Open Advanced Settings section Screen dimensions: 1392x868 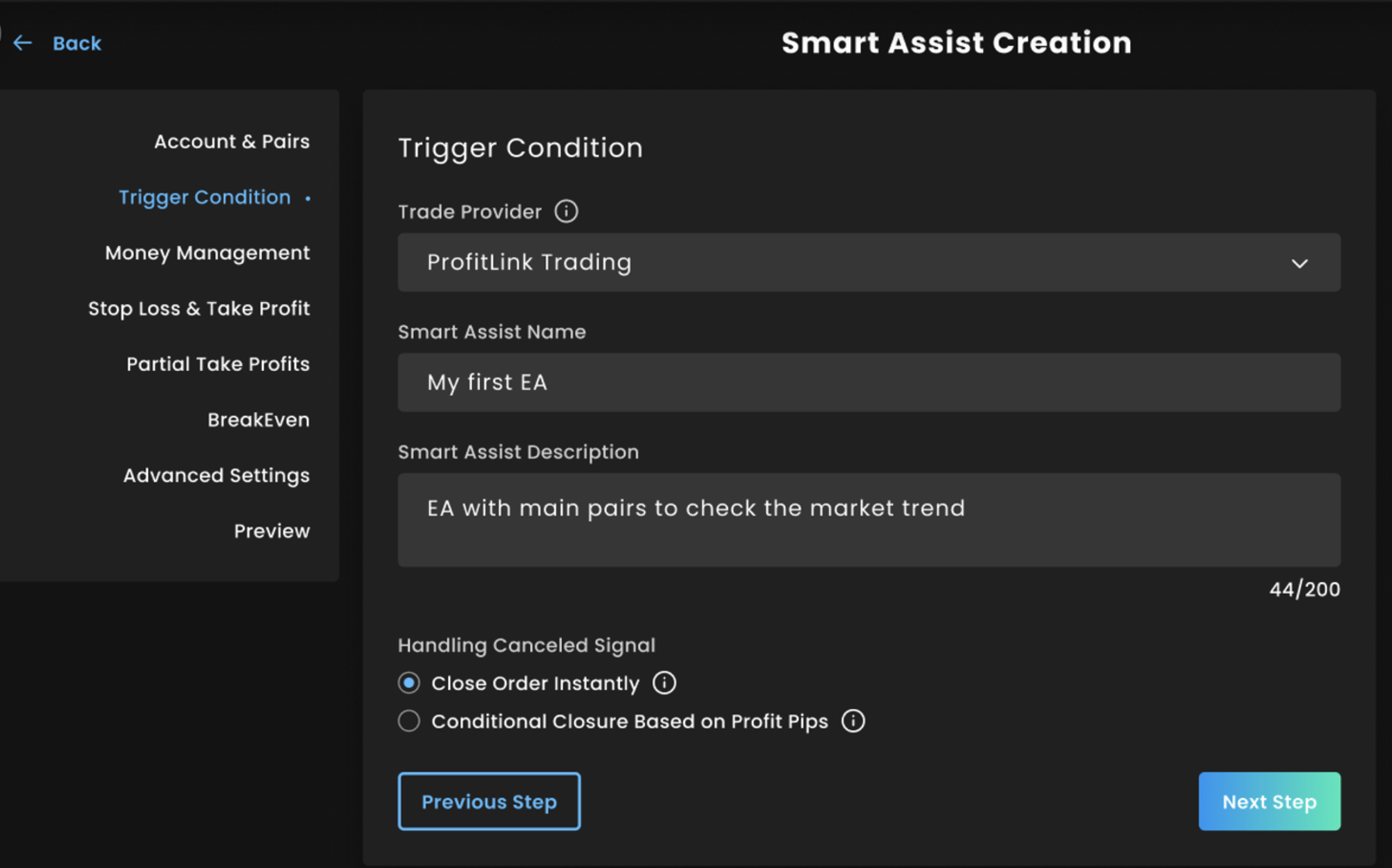[x=216, y=475]
